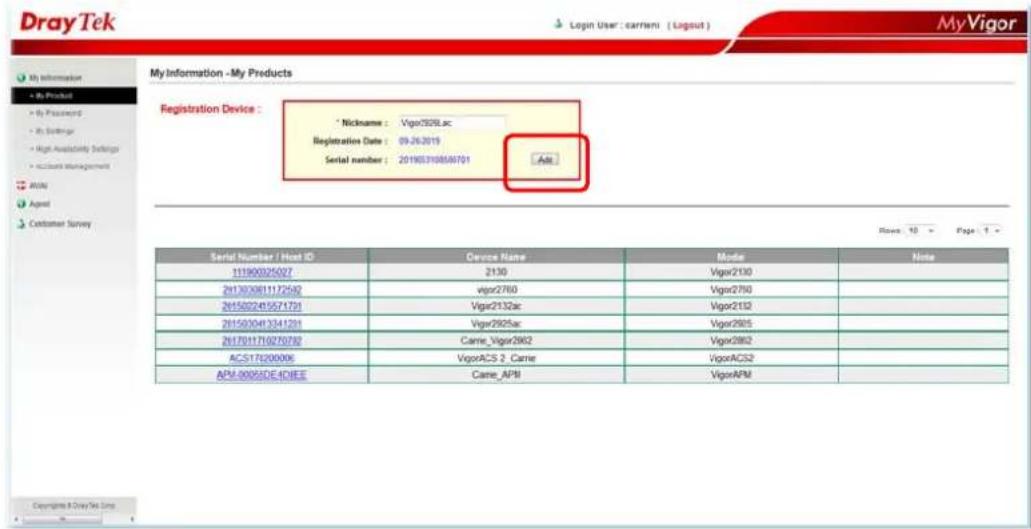This screenshot has height=529, width=1031.
Task: Click the model cell 'VigorACS2'
Action: [x=731, y=358]
